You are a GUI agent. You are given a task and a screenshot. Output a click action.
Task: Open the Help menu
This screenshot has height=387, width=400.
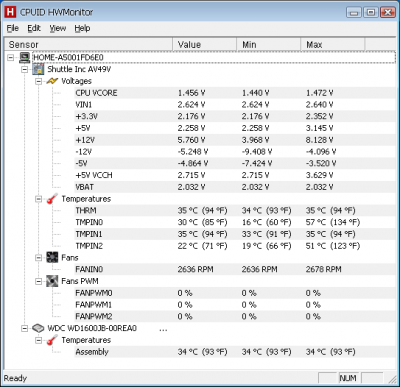pos(82,28)
